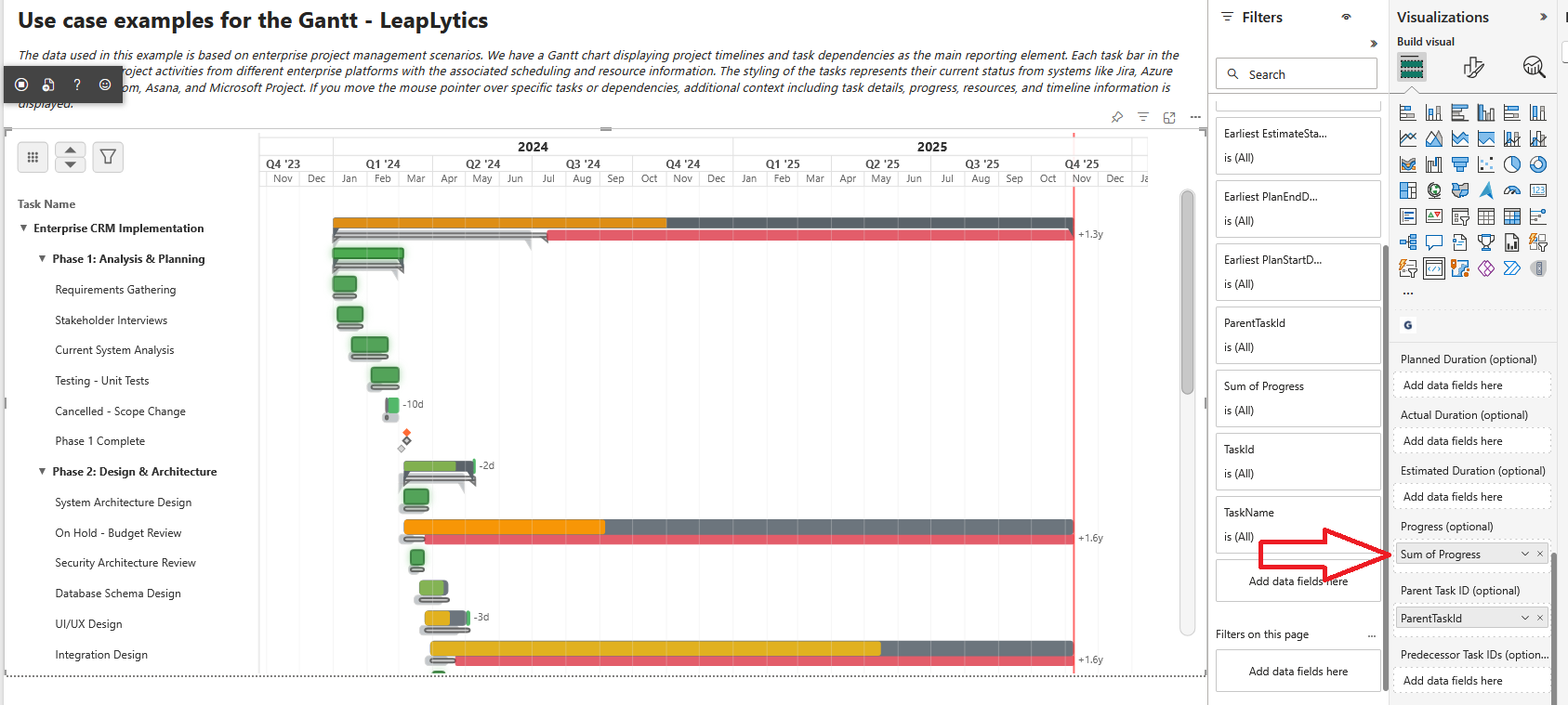Pin the Gantt visual using pin icon
Viewport: 1568px width, 705px height.
coord(1117,117)
